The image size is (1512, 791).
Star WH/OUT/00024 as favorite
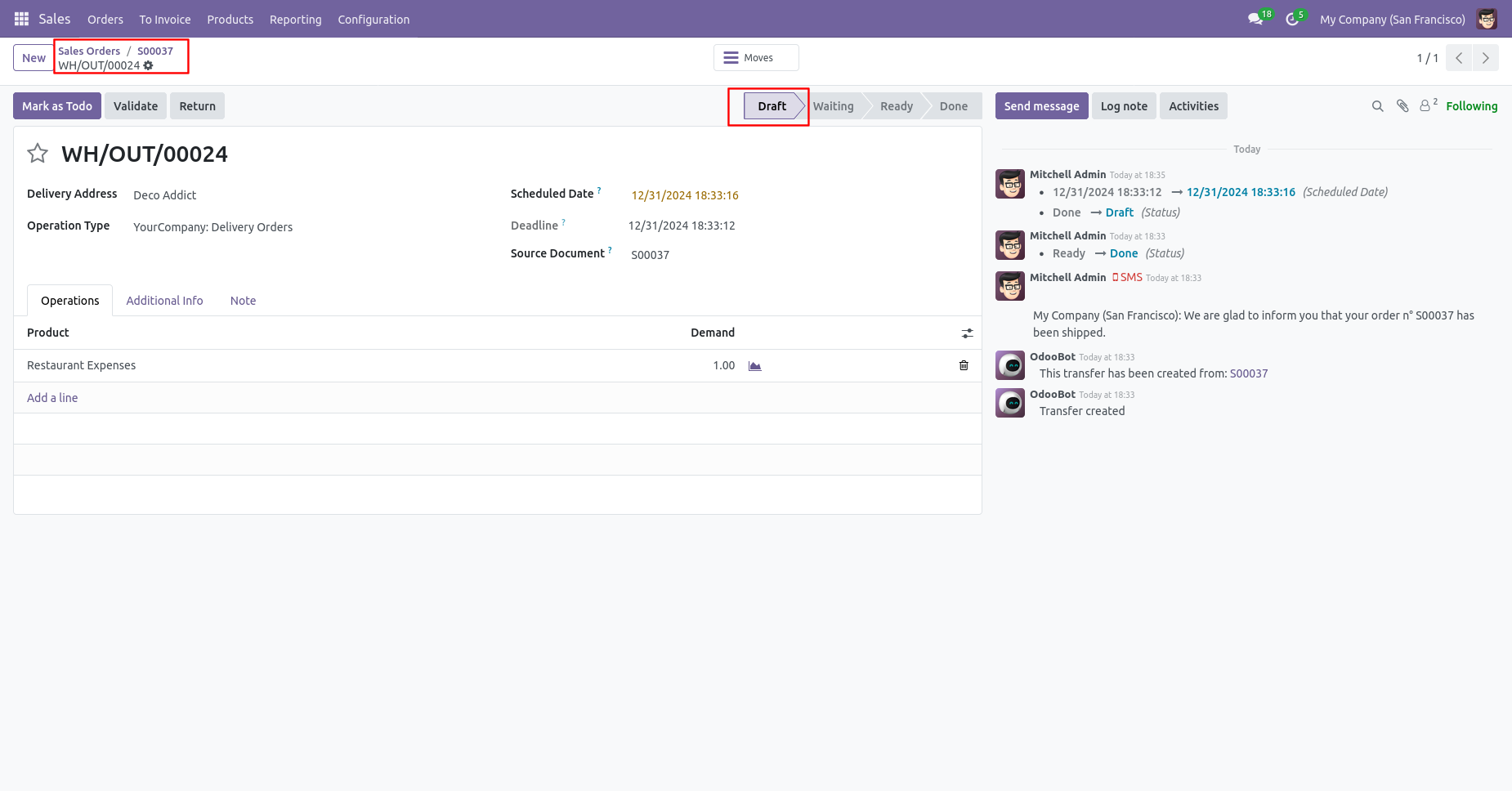click(38, 154)
